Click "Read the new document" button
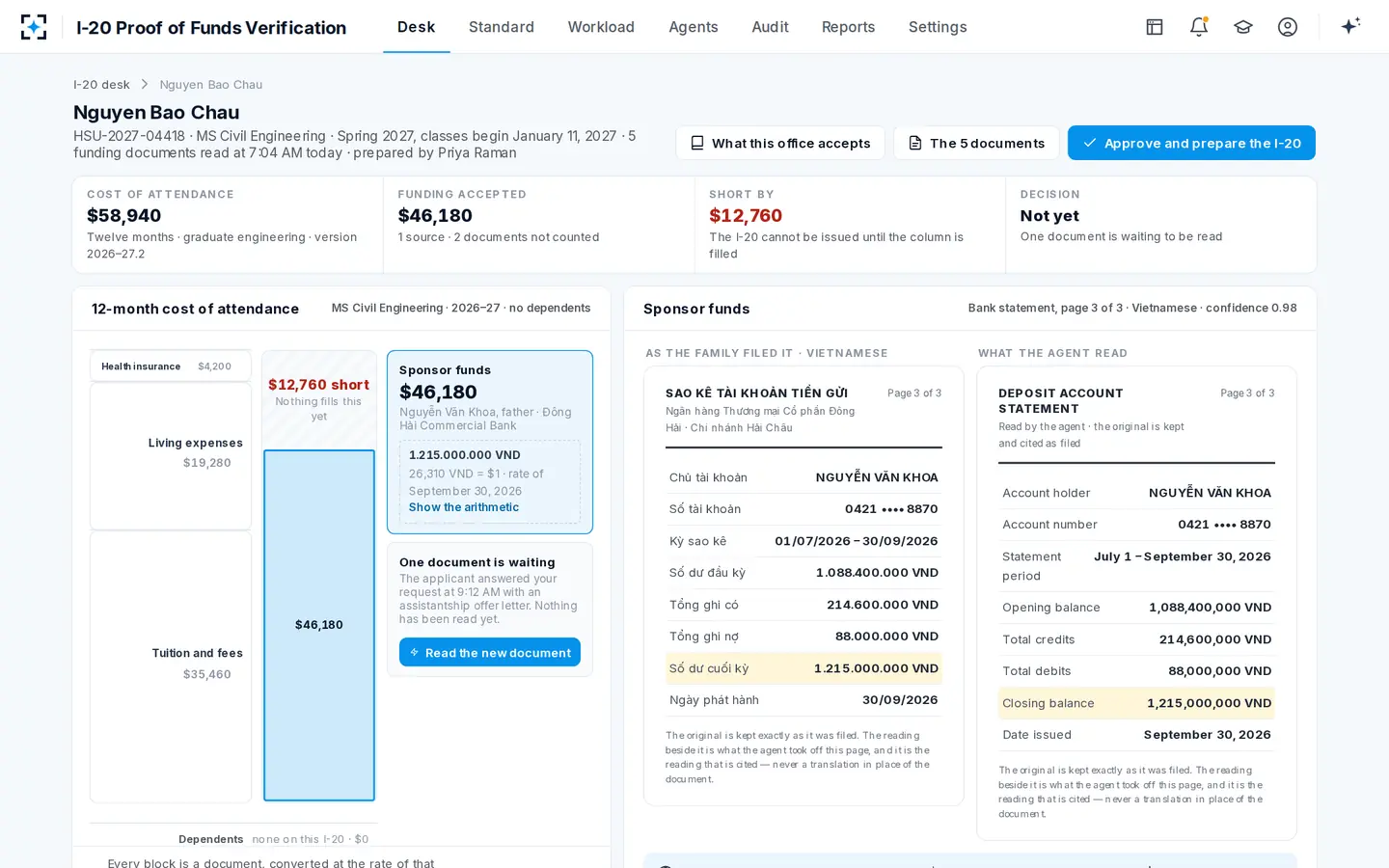 490,653
